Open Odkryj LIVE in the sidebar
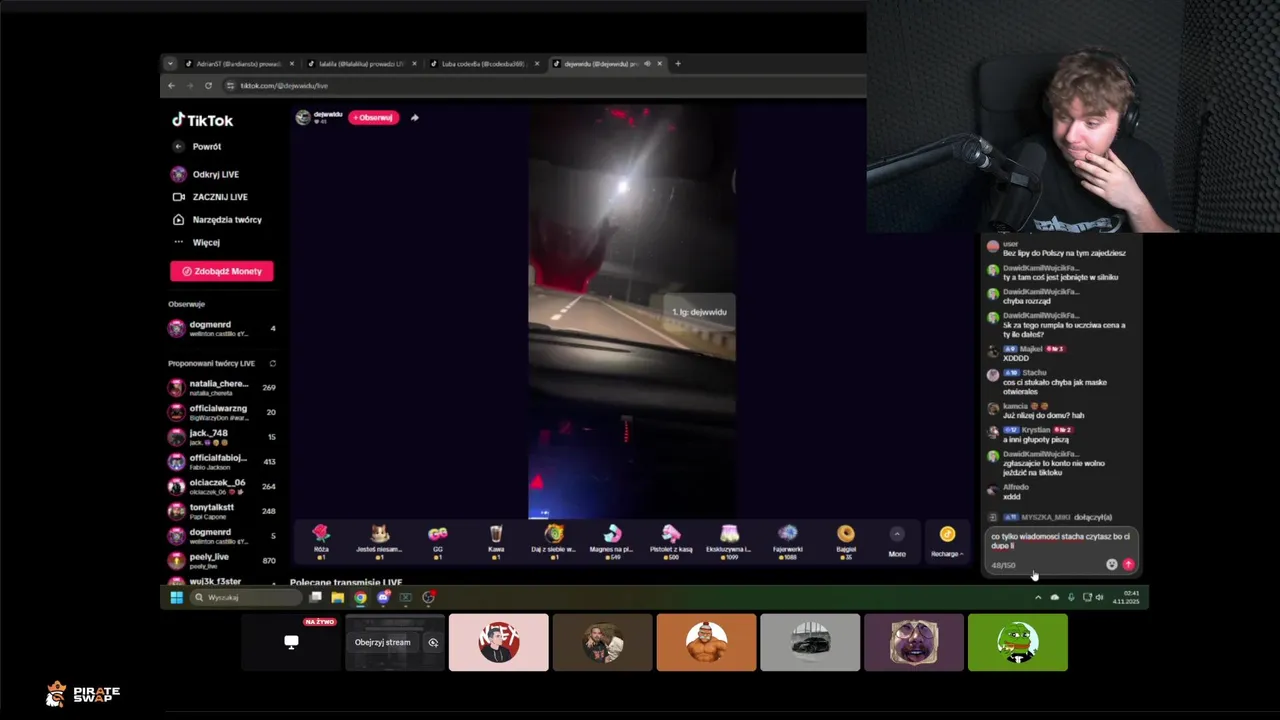The width and height of the screenshot is (1280, 720). tap(206, 174)
